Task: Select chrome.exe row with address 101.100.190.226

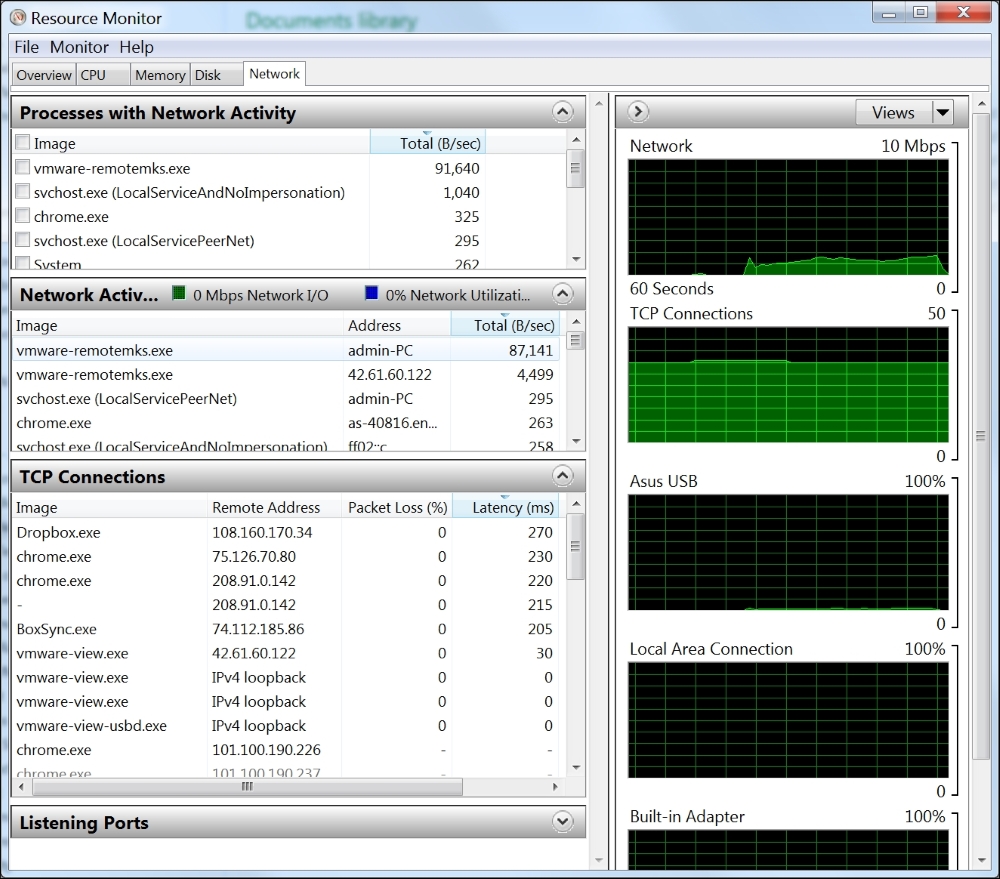Action: coord(286,750)
